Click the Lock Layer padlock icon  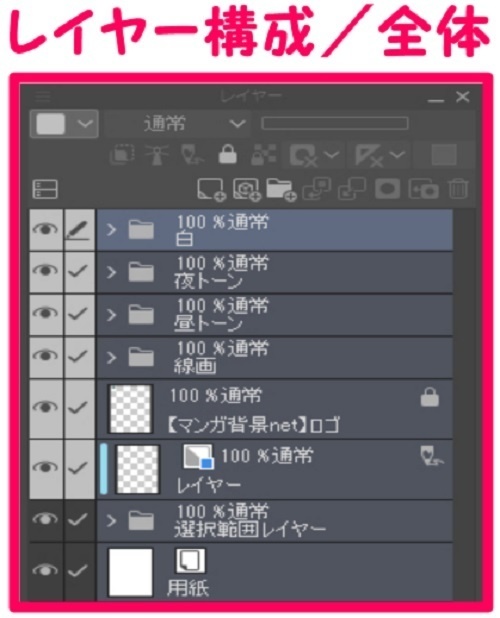point(227,154)
